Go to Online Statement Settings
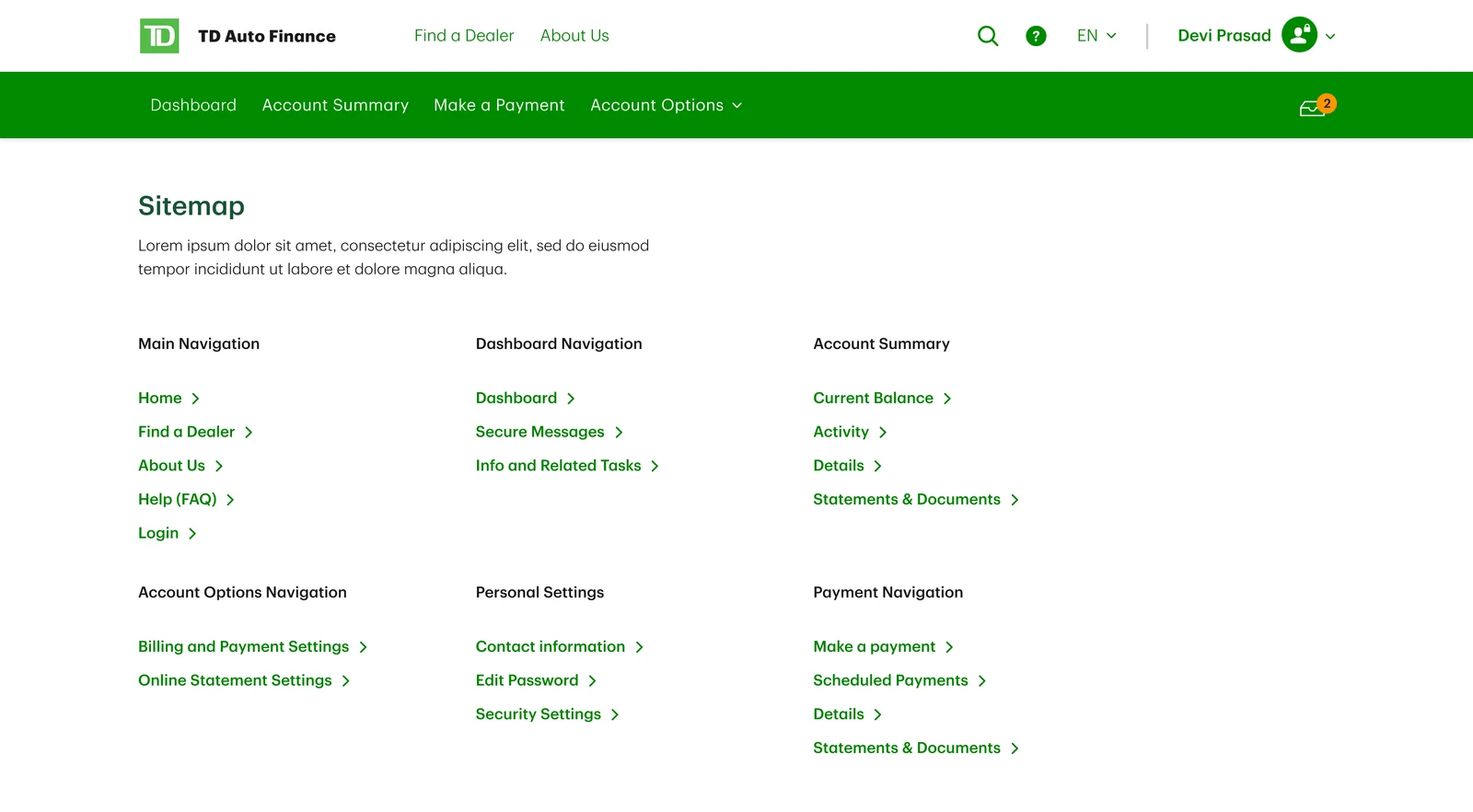 click(x=244, y=680)
